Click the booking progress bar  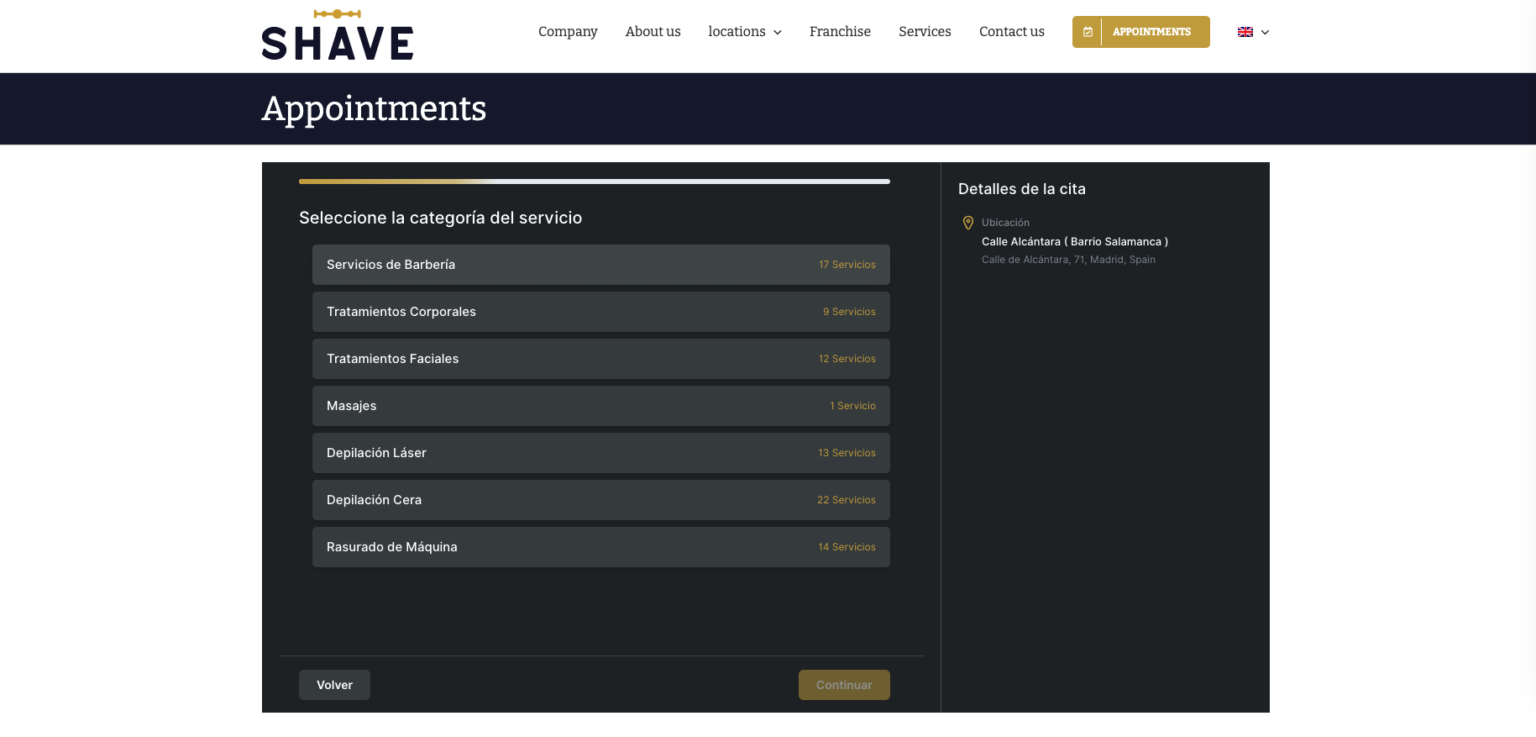(x=594, y=181)
